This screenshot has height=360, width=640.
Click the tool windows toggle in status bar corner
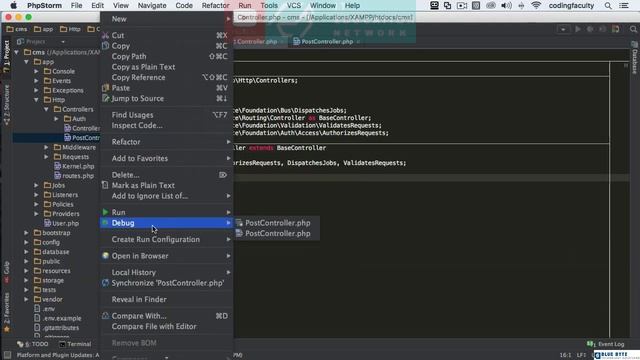click(x=7, y=355)
